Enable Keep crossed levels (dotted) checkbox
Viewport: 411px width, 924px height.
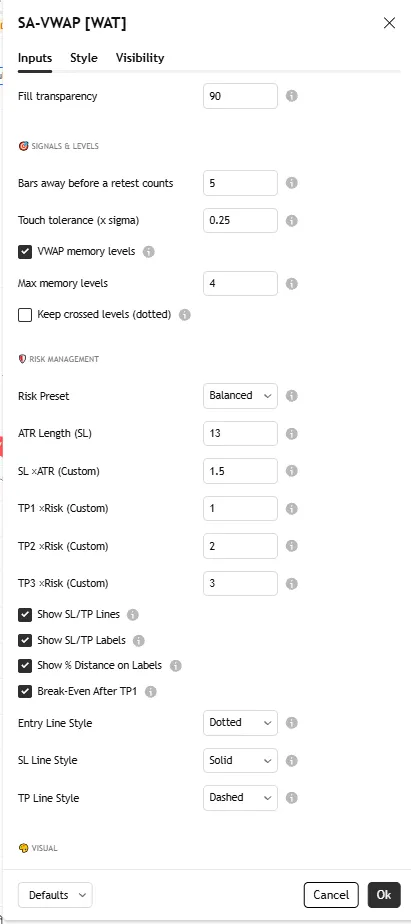25,315
